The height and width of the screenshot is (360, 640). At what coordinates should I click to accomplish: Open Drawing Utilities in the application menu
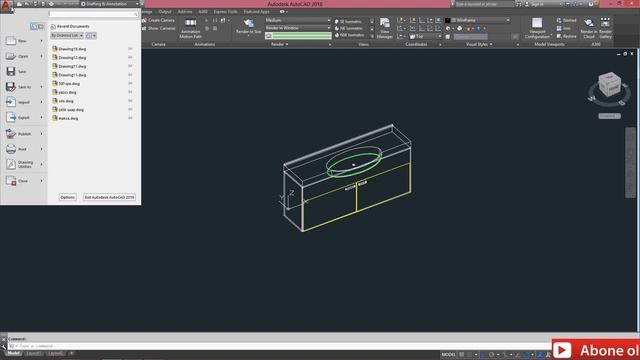[x=23, y=164]
